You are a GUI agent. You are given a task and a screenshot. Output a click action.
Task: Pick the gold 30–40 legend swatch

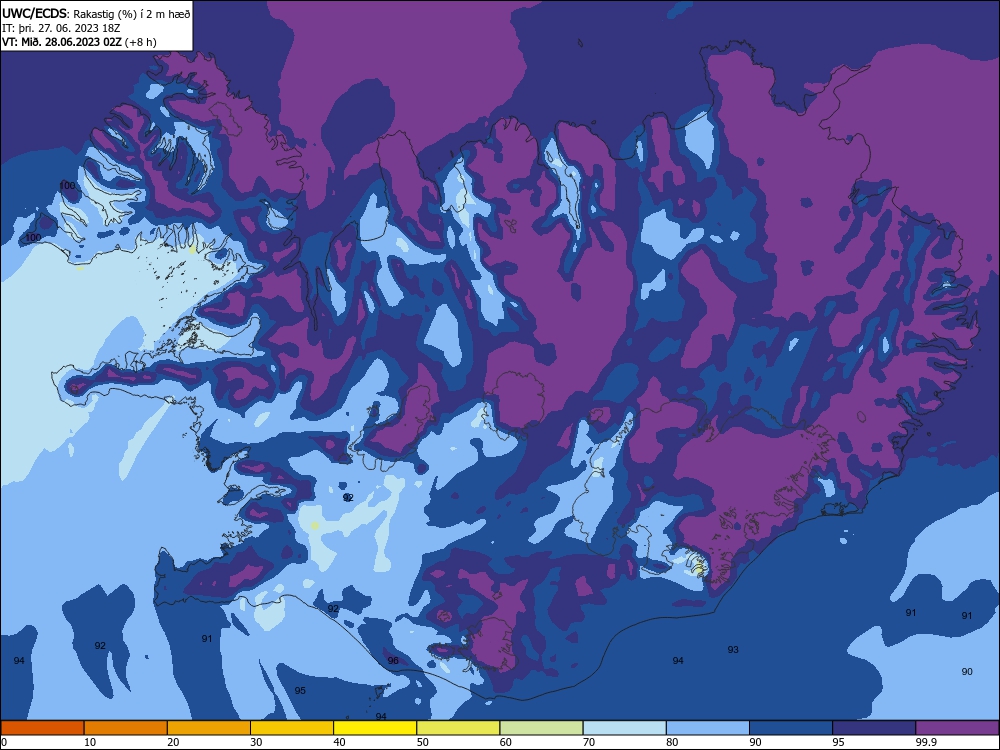(292, 728)
